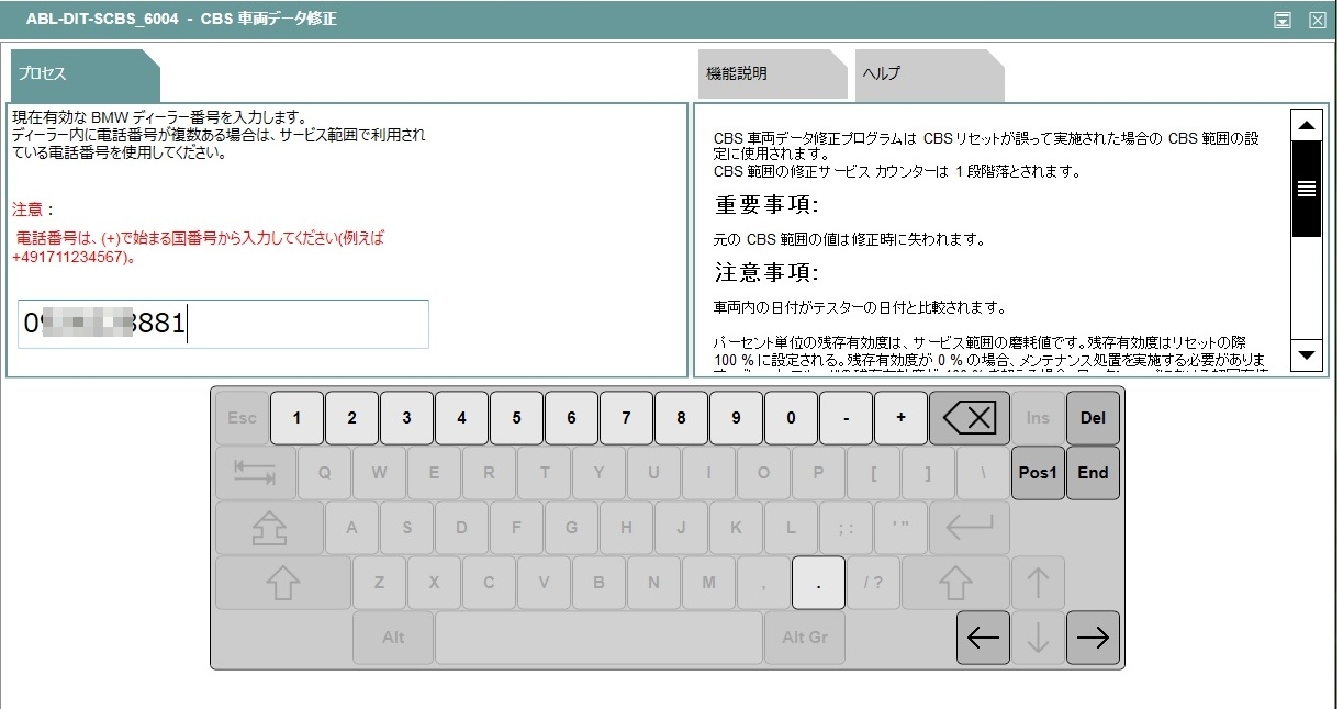Click the 重要事項 heading text

coord(767,206)
